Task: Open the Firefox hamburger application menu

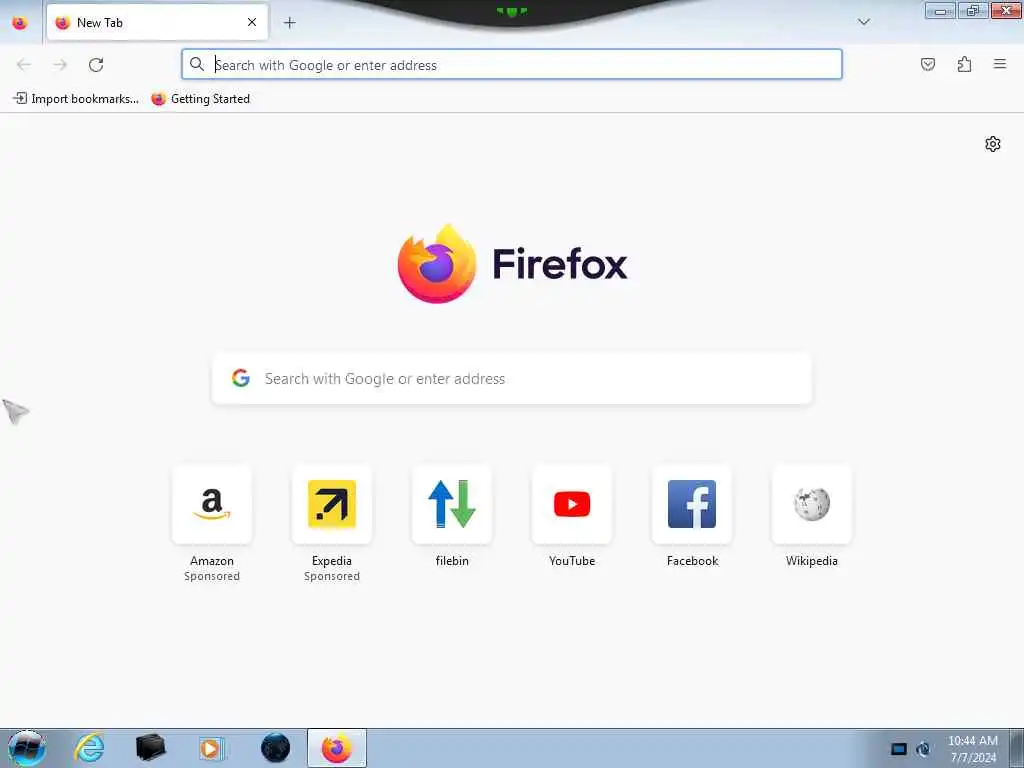Action: [1000, 64]
